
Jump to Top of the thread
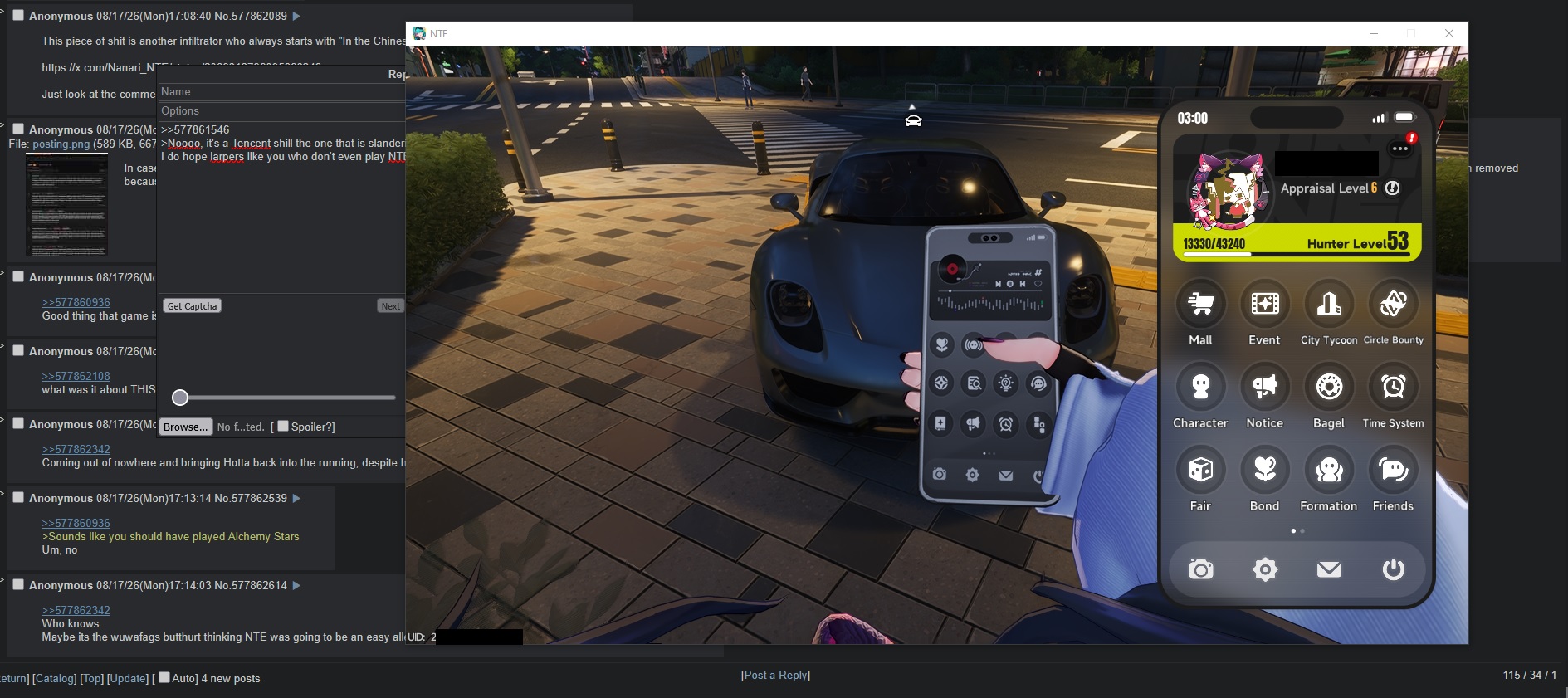point(92,678)
